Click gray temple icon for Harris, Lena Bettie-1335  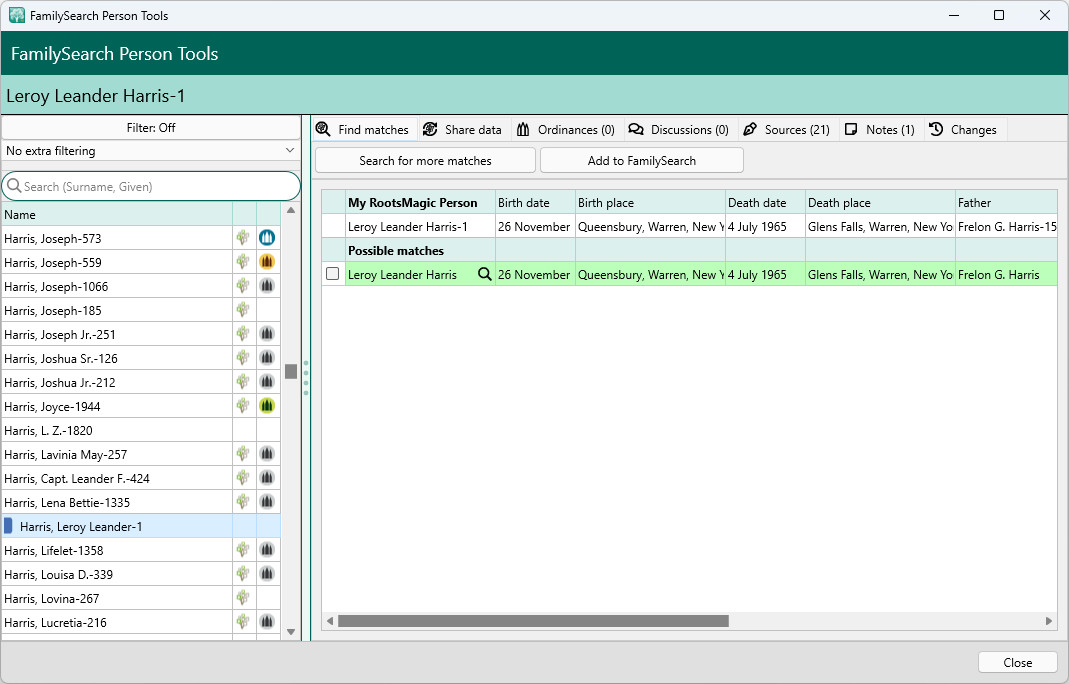(267, 502)
